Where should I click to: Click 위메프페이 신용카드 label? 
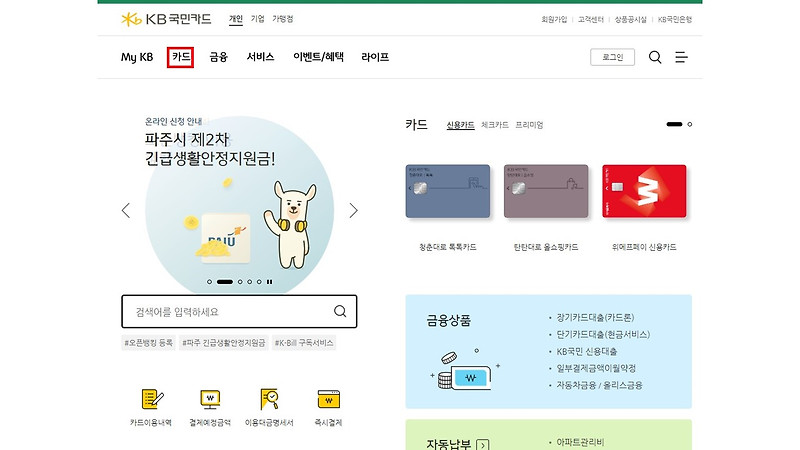tap(644, 247)
